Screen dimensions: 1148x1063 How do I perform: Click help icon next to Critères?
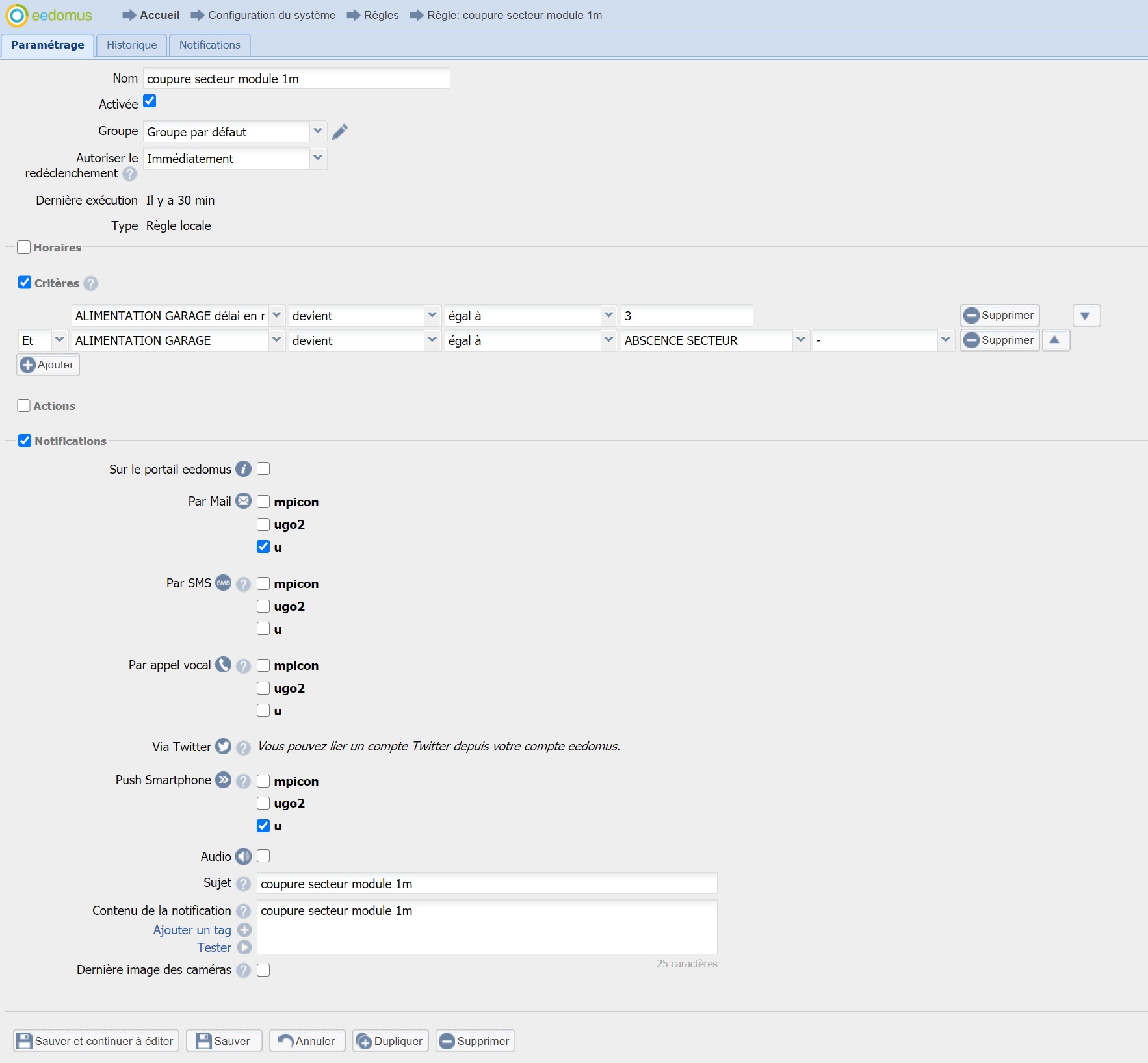pos(91,284)
